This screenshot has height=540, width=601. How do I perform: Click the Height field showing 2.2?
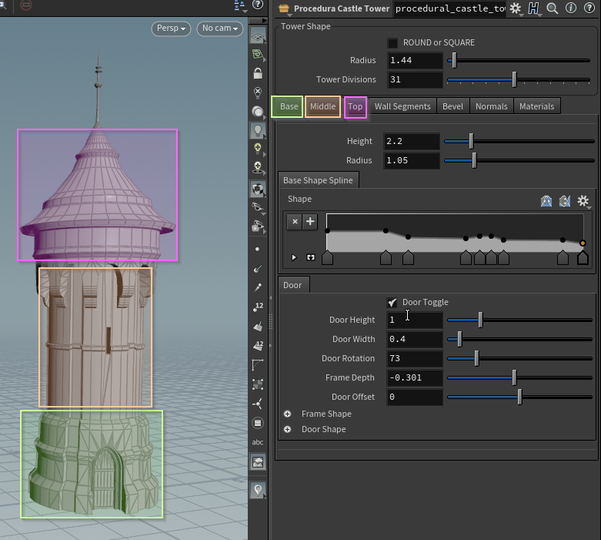point(412,141)
